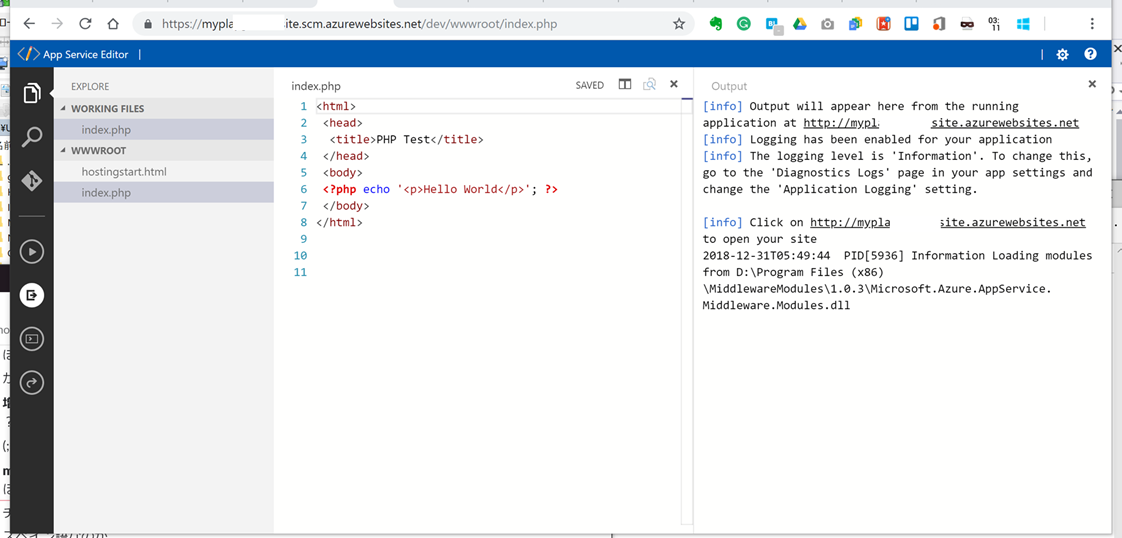This screenshot has height=538, width=1122.
Task: Click the camera screenshot extension icon
Action: (827, 24)
